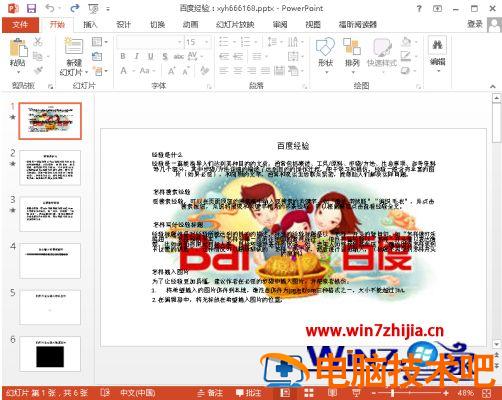Click the Undo arrow icon

tap(50, 8)
